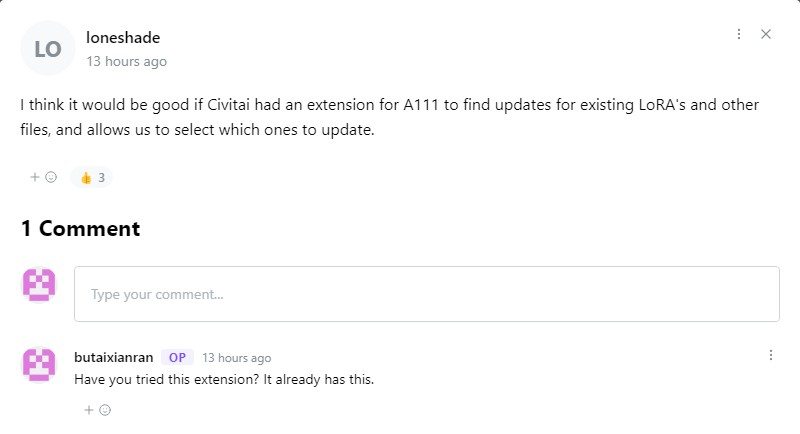This screenshot has height=434, width=800.
Task: Close the post detail panel
Action: 766,34
